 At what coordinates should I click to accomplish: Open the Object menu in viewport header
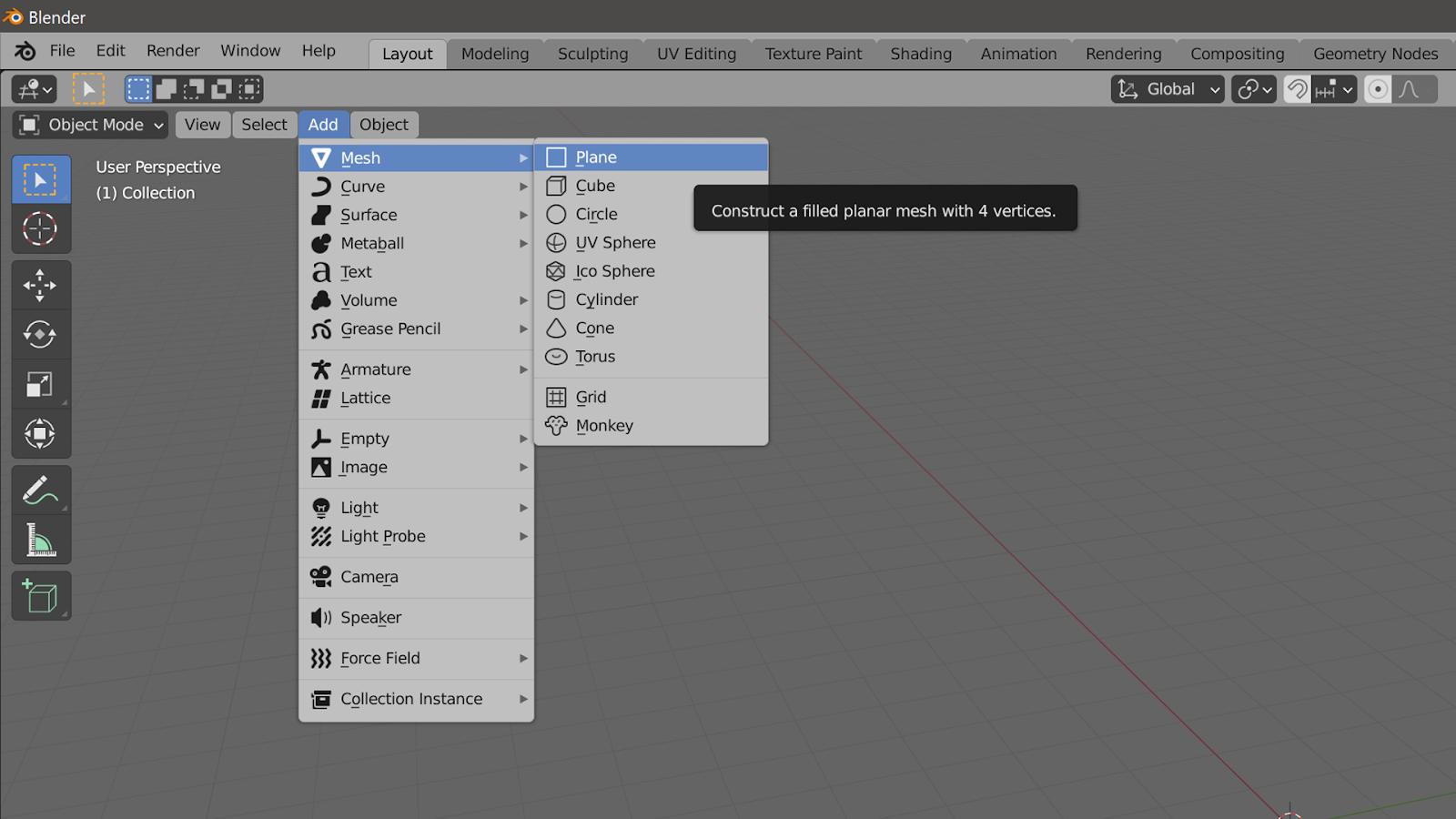pos(384,125)
